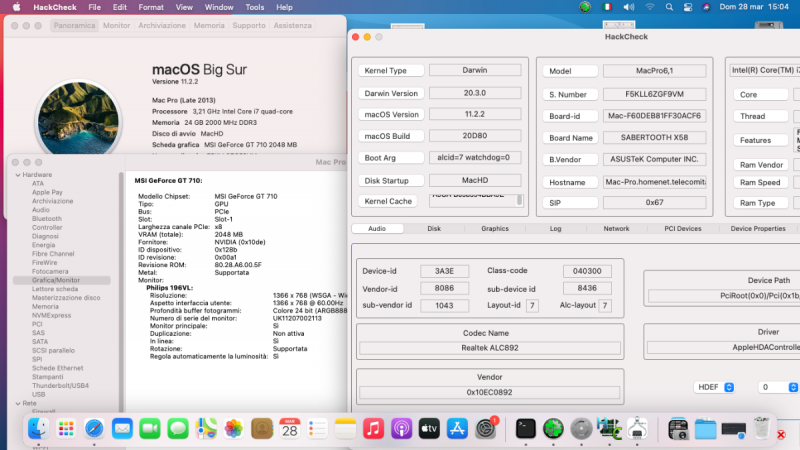Launch Terminal from the dock
The height and width of the screenshot is (450, 800).
pos(525,429)
